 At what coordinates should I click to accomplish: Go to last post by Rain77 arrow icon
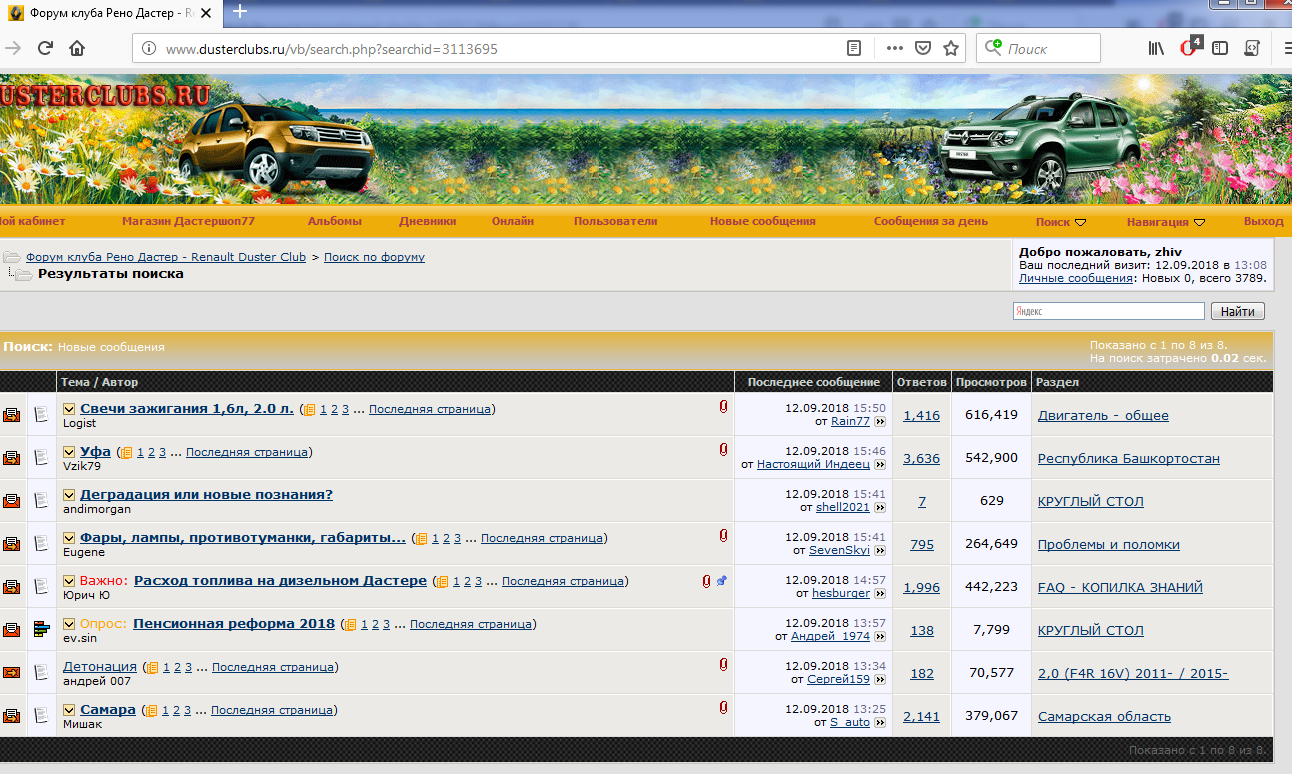pyautogui.click(x=880, y=422)
